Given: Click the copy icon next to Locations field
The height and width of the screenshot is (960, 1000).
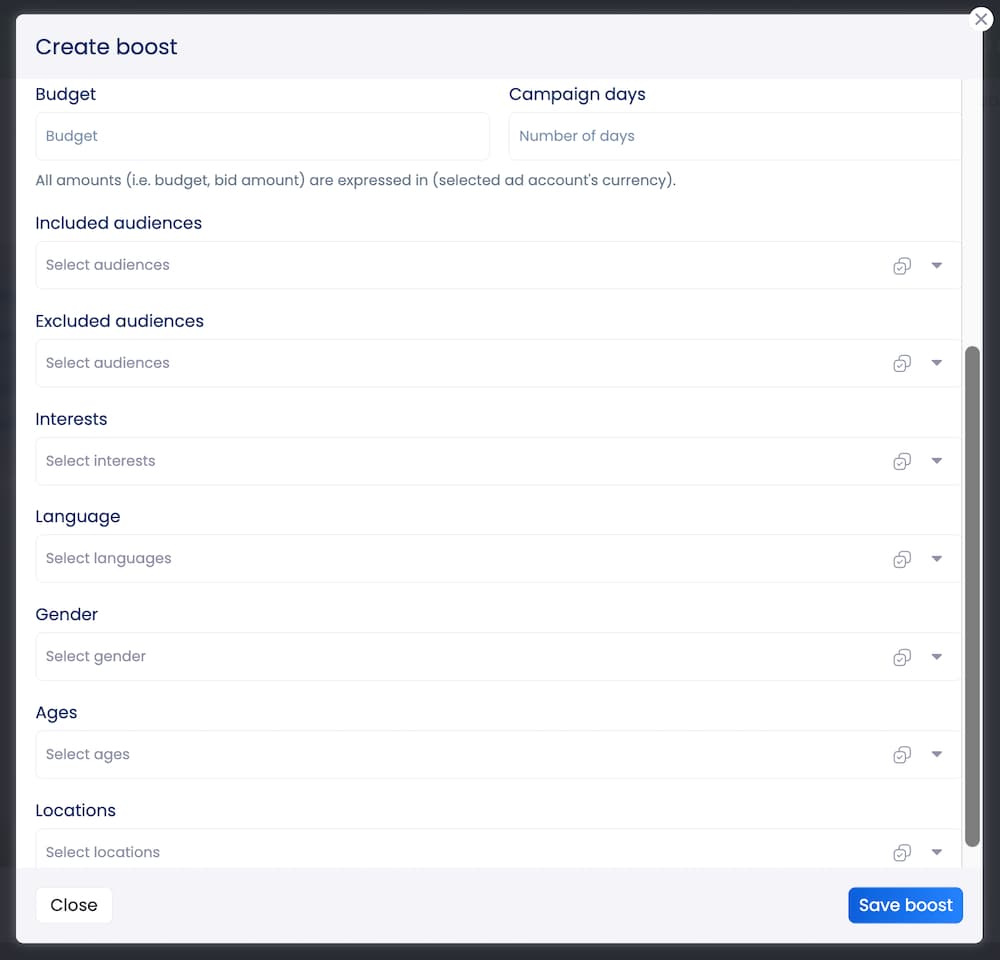Looking at the screenshot, I should (902, 851).
